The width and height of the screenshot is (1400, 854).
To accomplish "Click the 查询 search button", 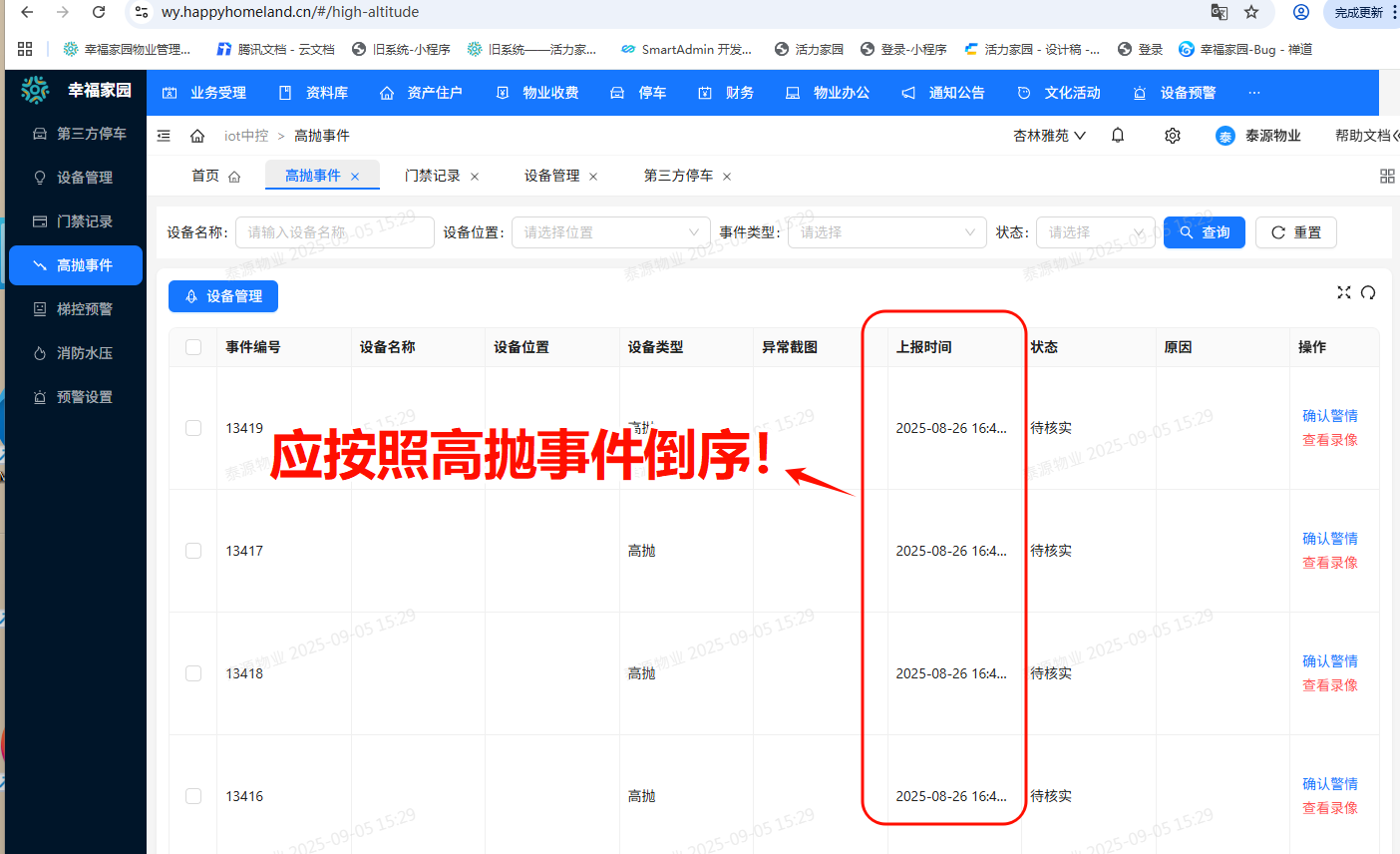I will pos(1204,232).
